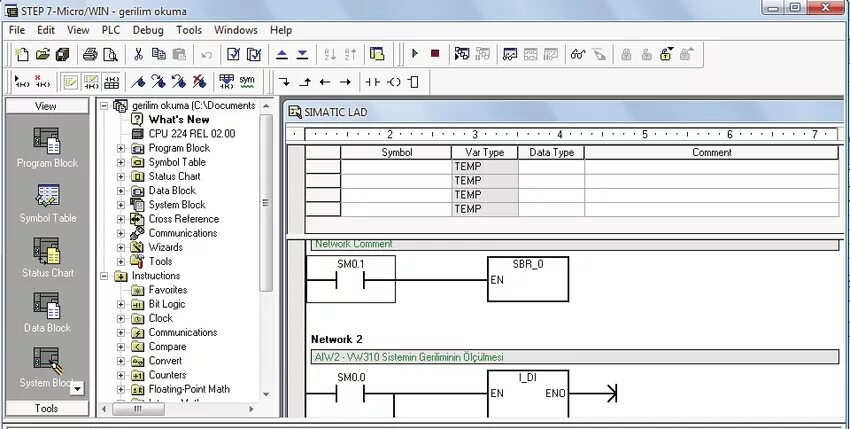The image size is (850, 429).
Task: Toggle the symbol information table icon
Action: coord(111,82)
